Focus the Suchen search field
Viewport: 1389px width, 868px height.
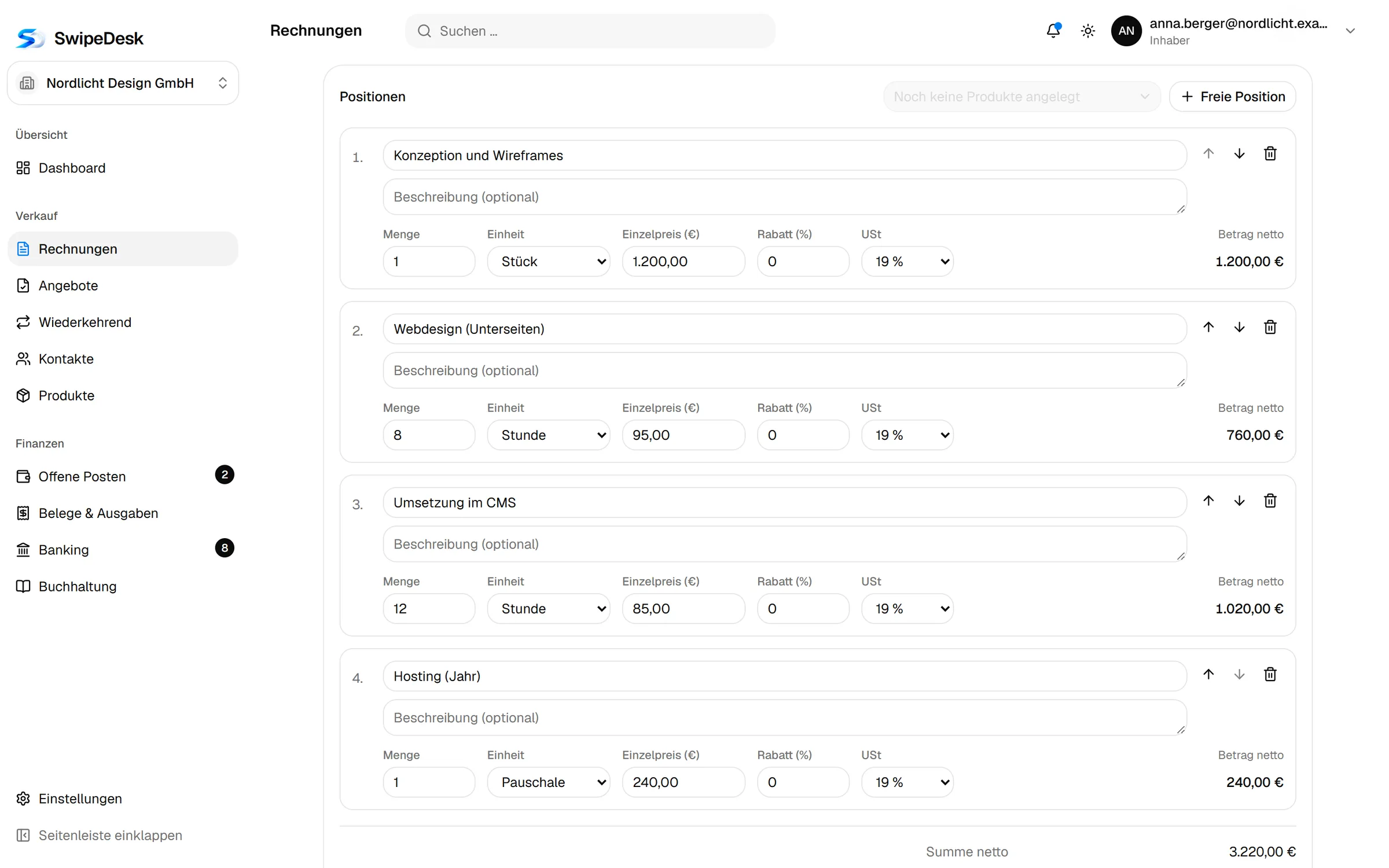(x=590, y=31)
